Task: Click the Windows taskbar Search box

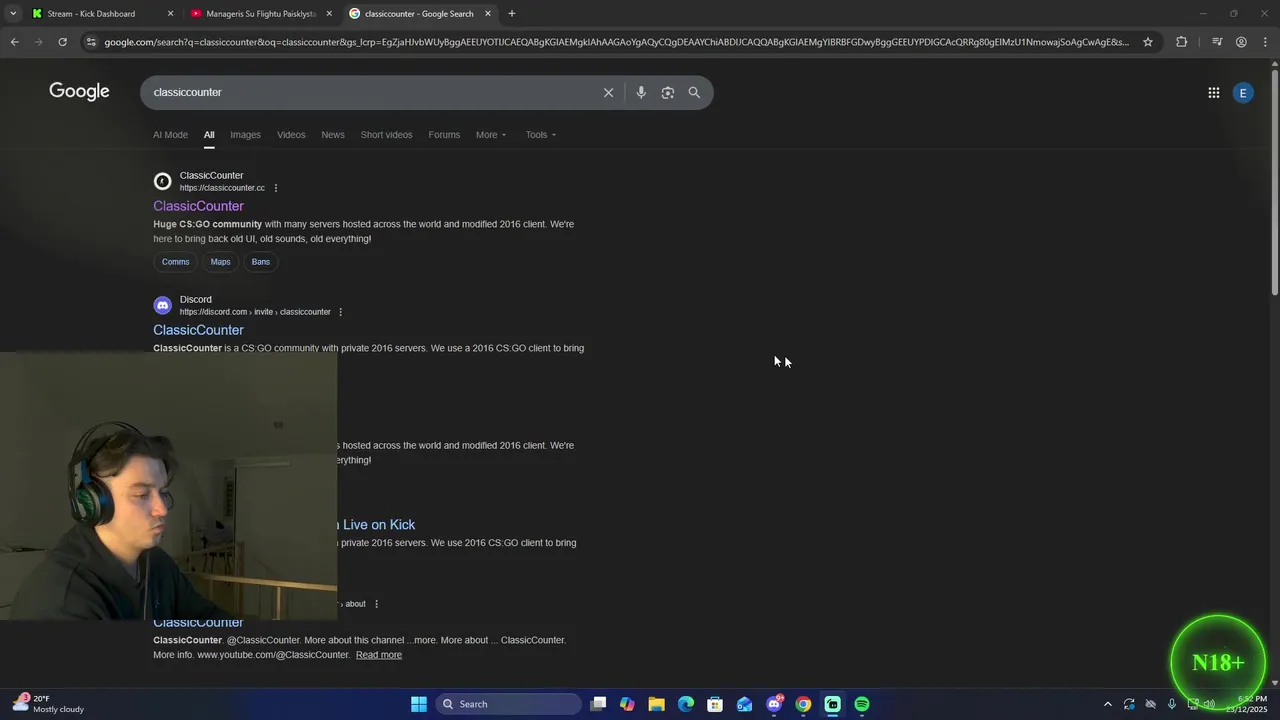Action: tap(509, 704)
